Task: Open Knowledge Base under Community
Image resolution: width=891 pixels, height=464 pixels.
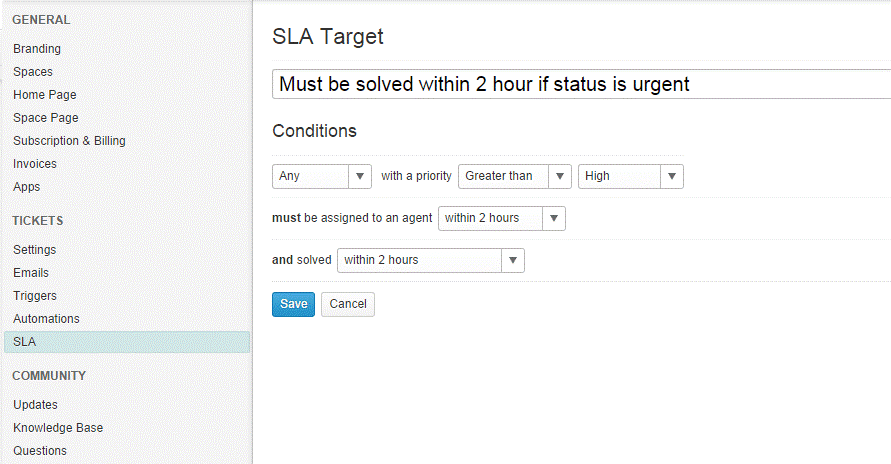Action: click(x=58, y=428)
